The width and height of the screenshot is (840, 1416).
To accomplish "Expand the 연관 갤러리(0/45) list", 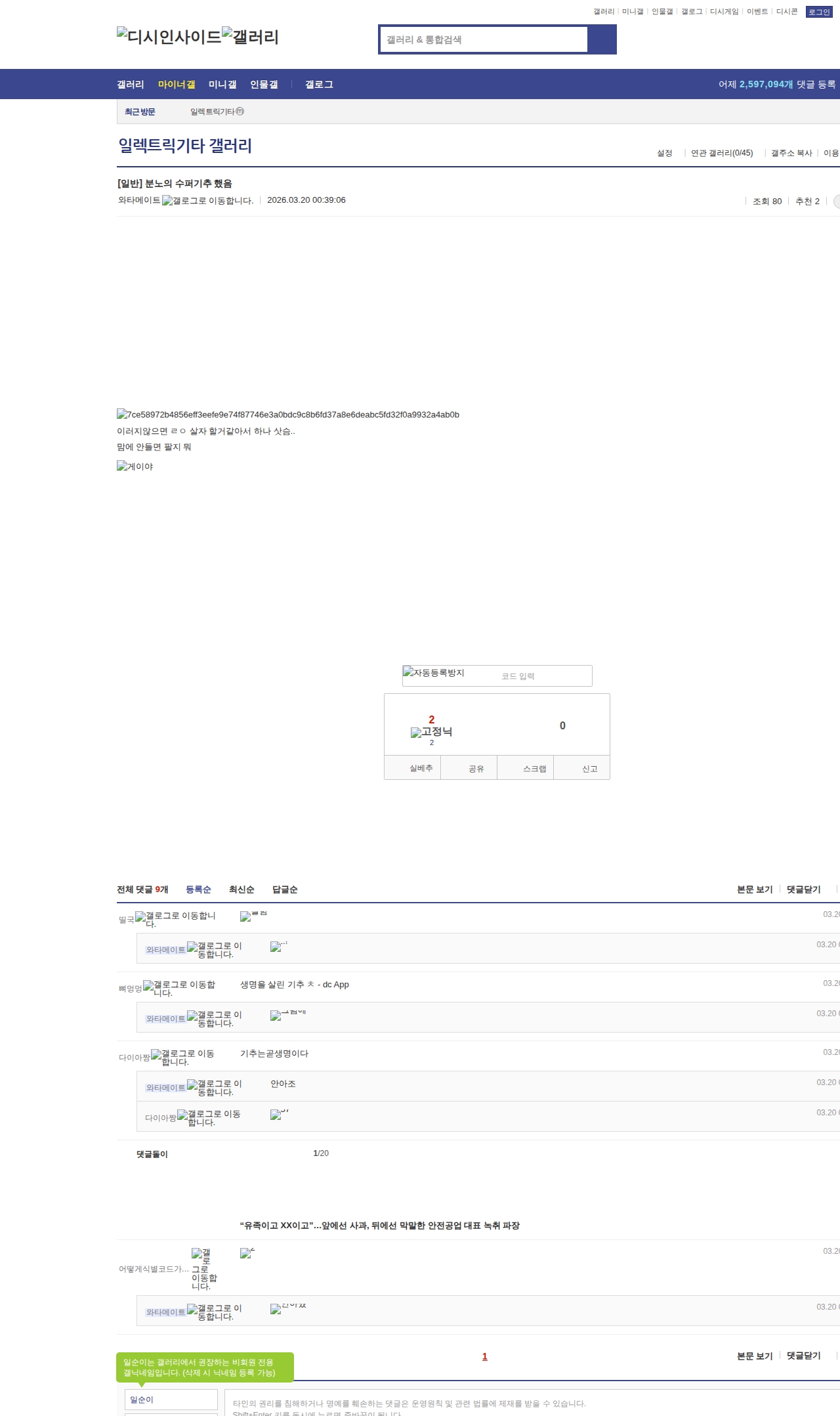I will (x=722, y=153).
